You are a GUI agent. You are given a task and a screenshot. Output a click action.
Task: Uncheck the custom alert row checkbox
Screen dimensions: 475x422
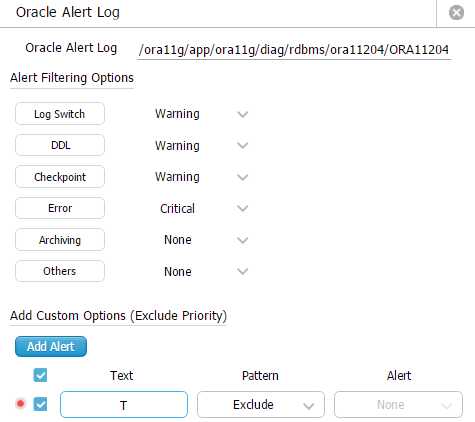tap(40, 404)
